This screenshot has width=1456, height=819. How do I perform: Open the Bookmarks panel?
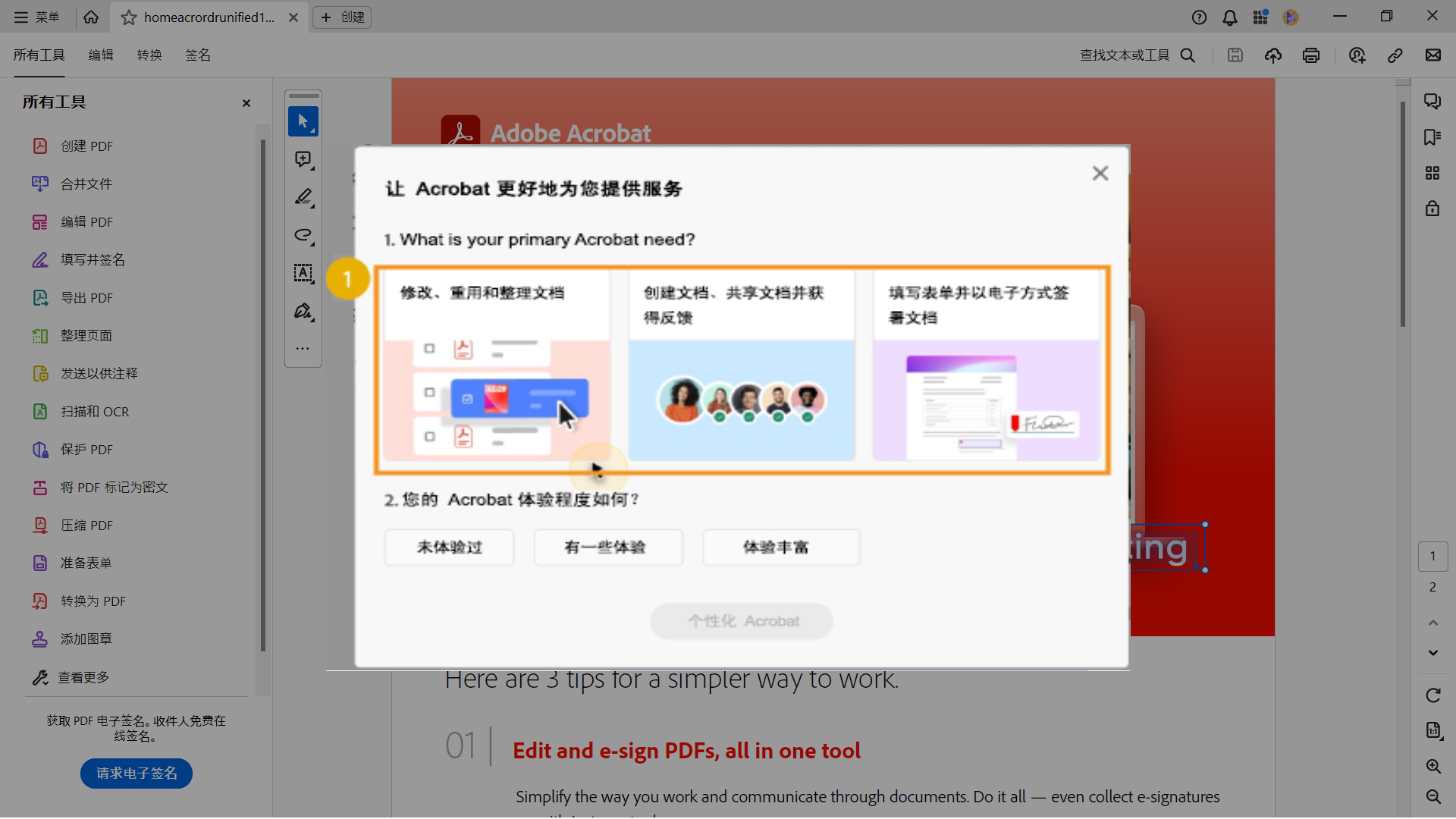[1432, 137]
